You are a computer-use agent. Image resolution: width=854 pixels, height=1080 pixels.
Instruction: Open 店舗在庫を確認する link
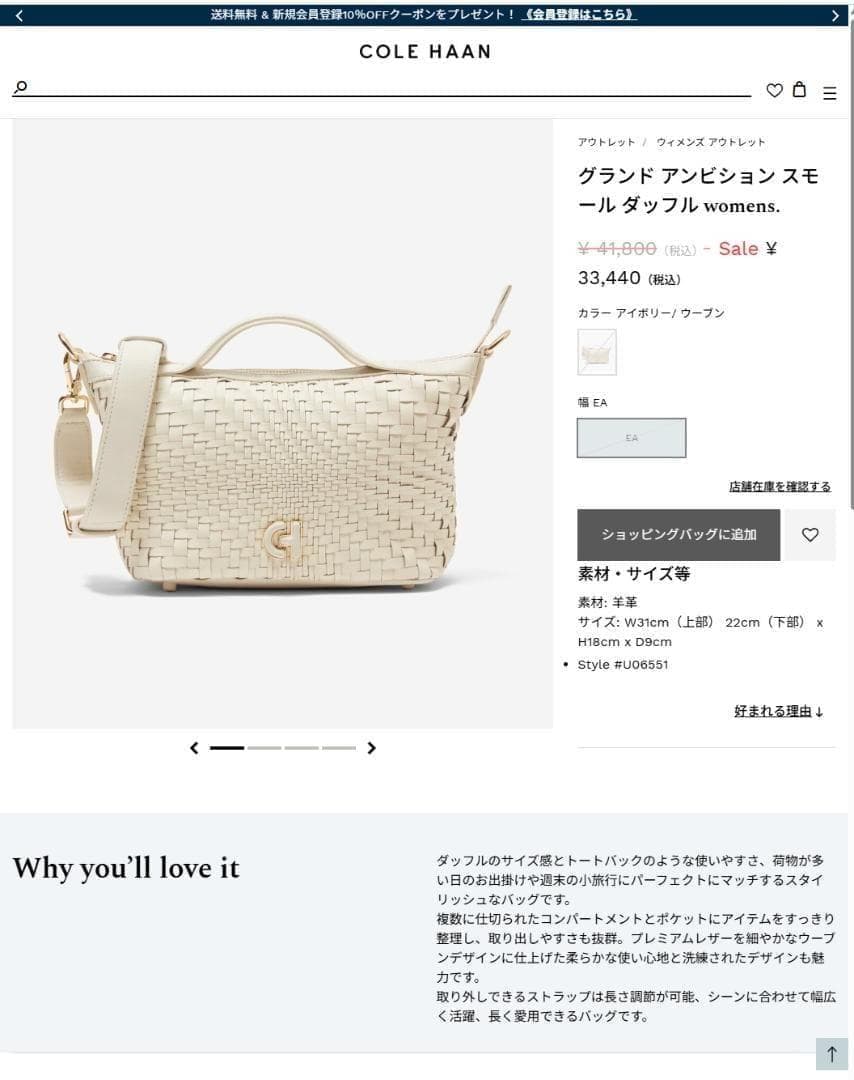click(780, 486)
